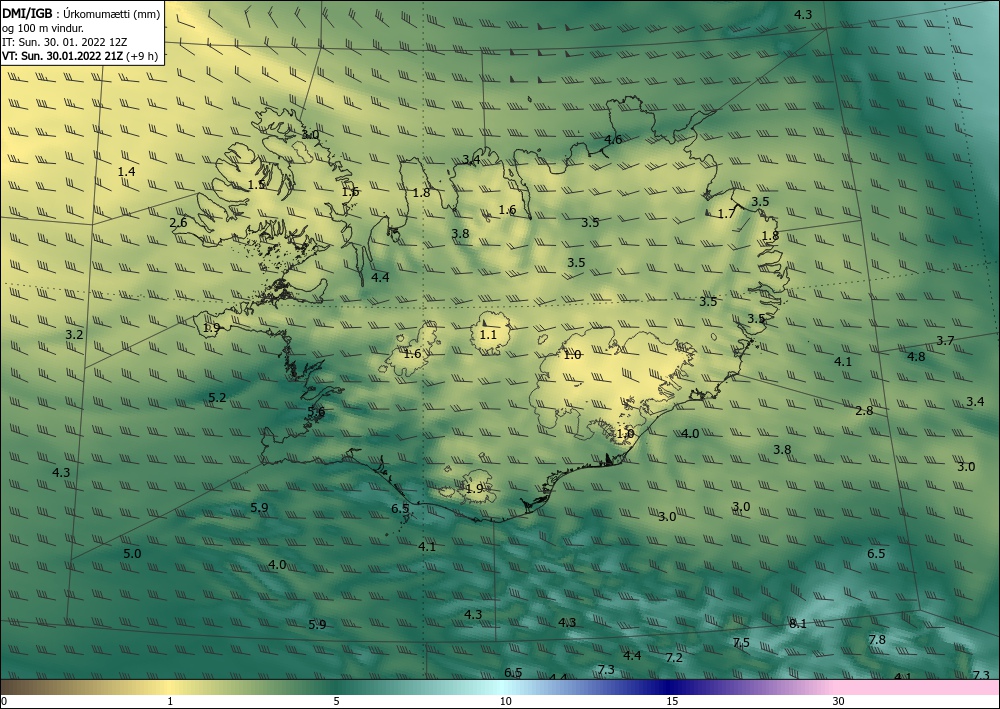
Task: Click the 5 tick label on colorbar
Action: click(336, 701)
